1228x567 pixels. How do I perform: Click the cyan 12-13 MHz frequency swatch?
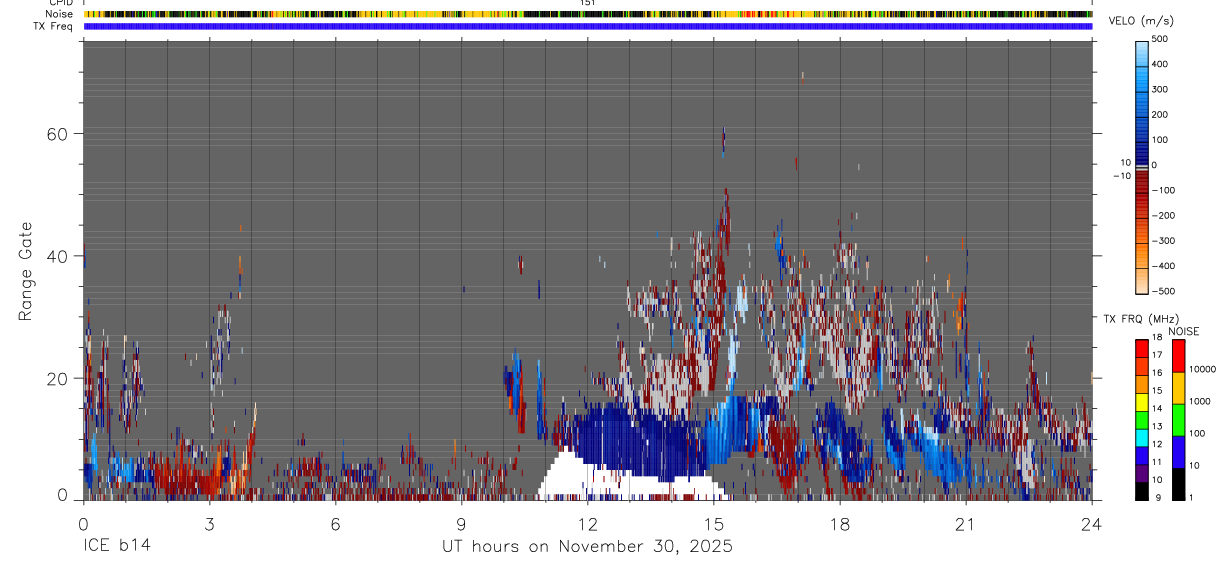click(x=1142, y=439)
